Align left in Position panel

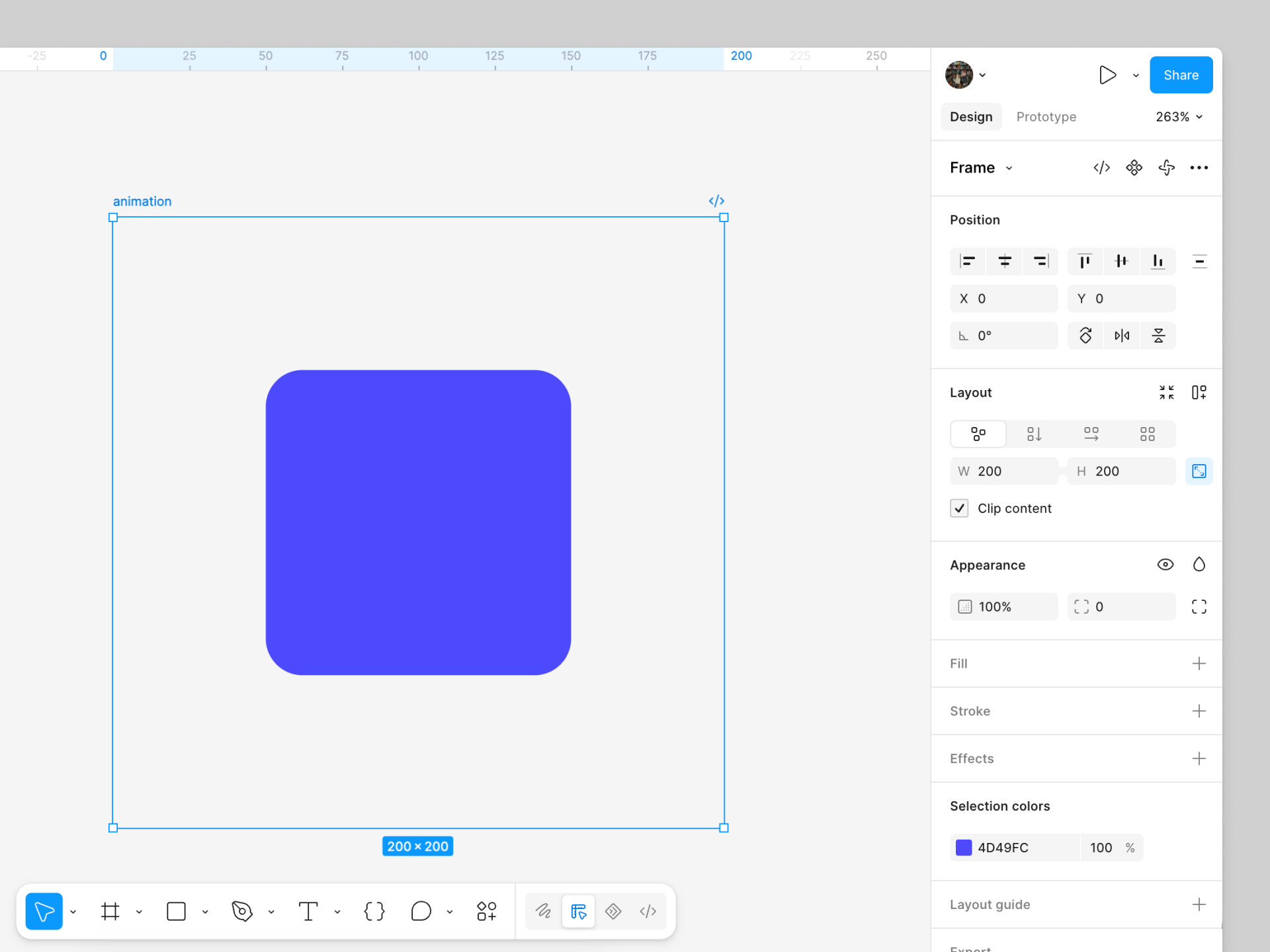(x=968, y=261)
